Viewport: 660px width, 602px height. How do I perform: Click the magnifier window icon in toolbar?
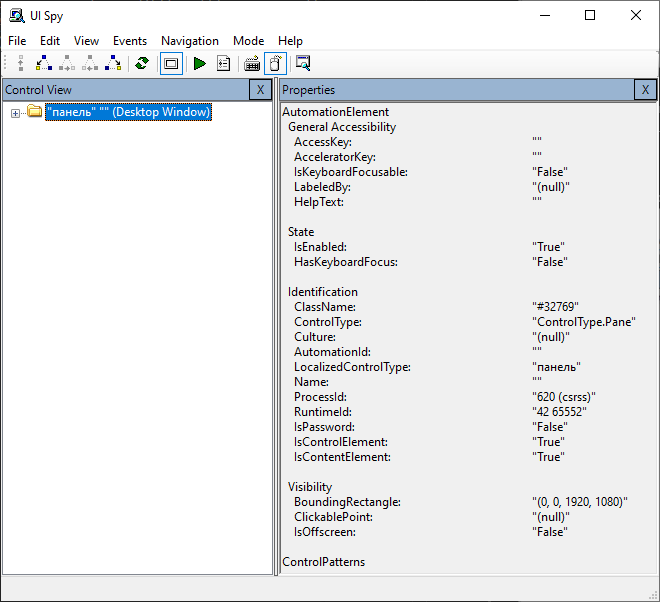pyautogui.click(x=303, y=63)
